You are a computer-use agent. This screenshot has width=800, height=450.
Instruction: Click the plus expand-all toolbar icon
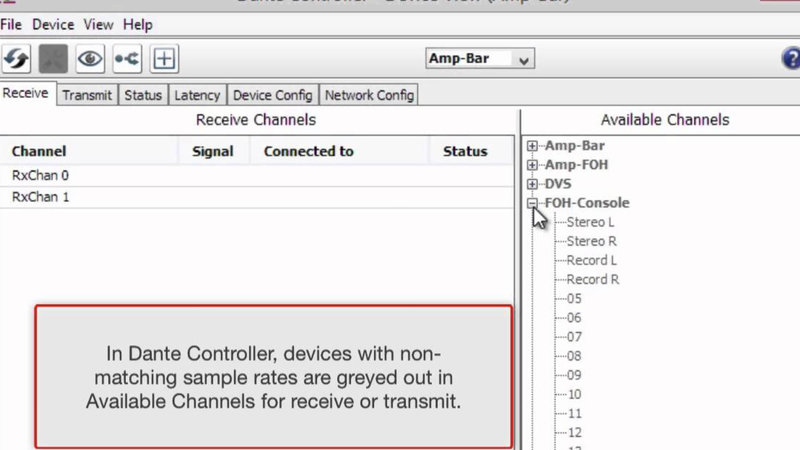click(164, 59)
